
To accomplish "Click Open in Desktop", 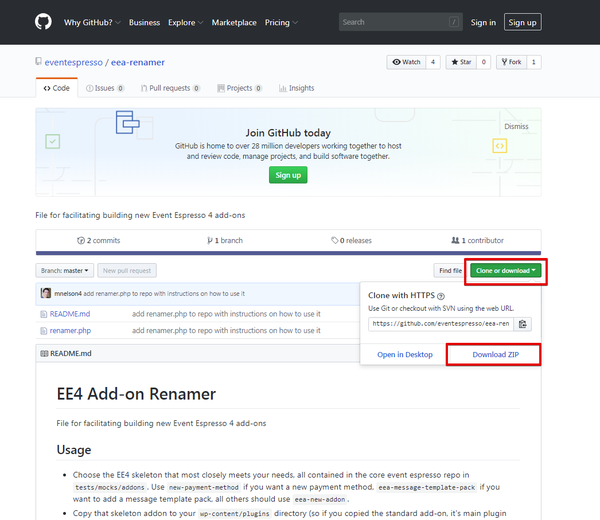I will (405, 355).
